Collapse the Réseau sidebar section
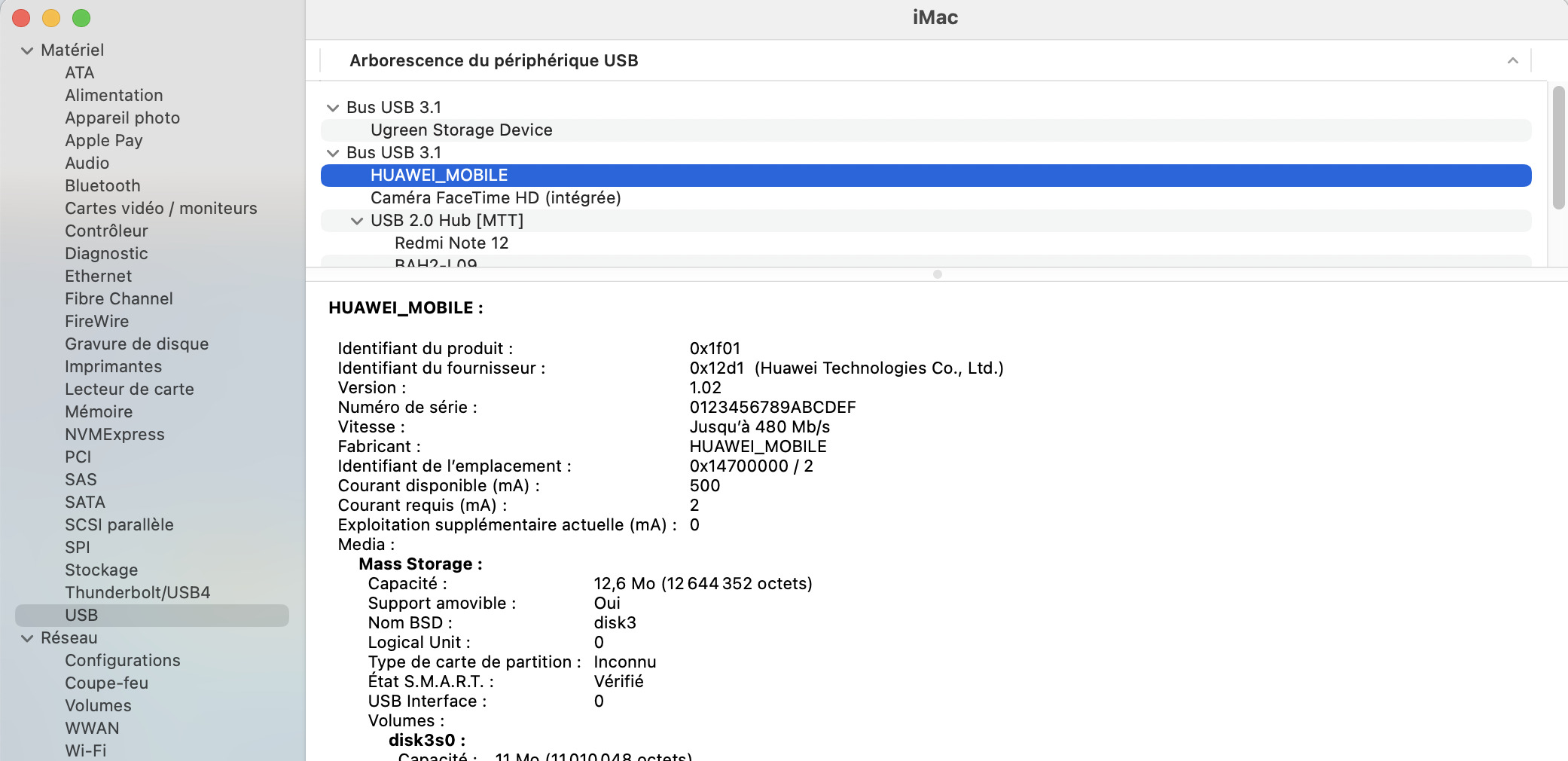 (x=27, y=638)
